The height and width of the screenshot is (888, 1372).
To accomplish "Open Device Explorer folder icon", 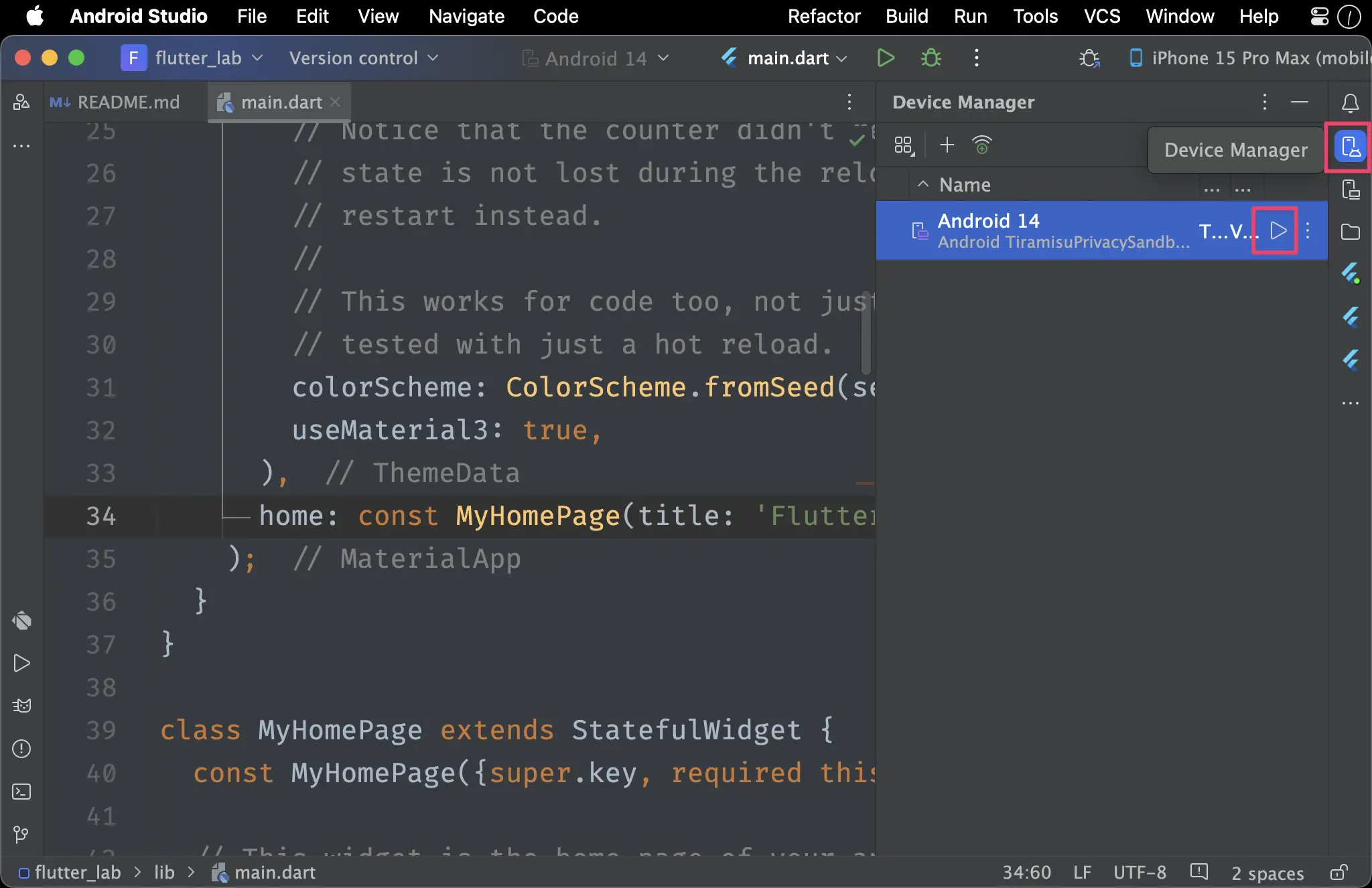I will (x=1350, y=232).
